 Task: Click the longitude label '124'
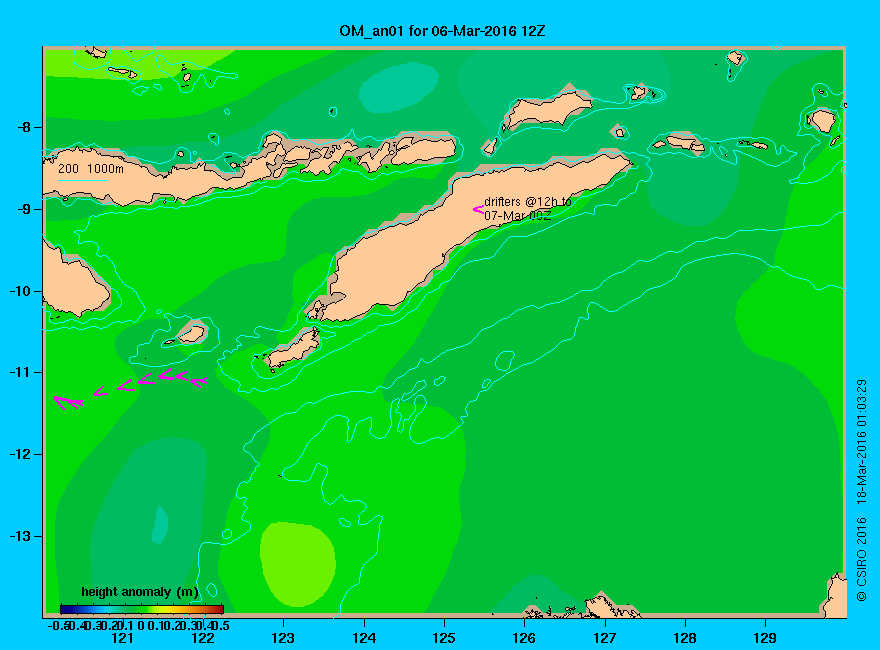pos(364,638)
